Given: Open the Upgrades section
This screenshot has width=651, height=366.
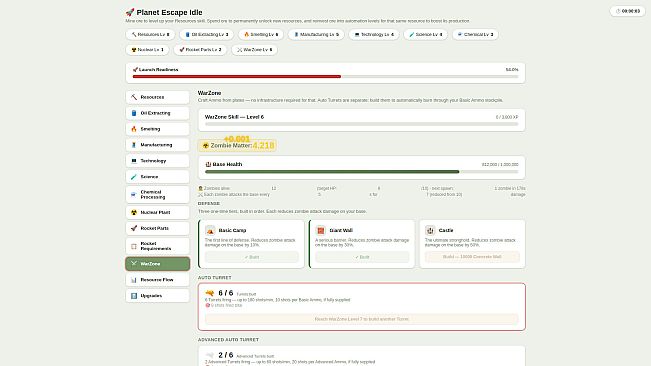Looking at the screenshot, I should (157, 296).
